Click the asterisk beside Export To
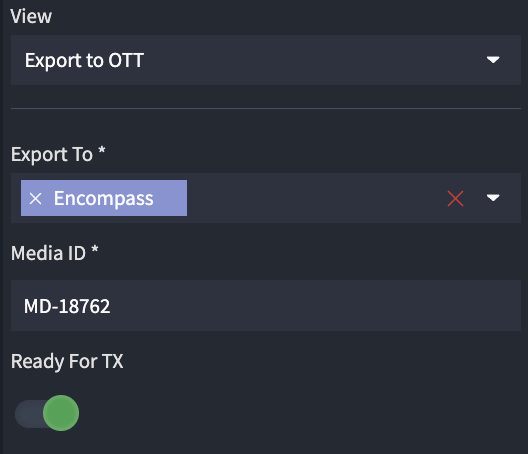528x454 pixels. tap(102, 150)
